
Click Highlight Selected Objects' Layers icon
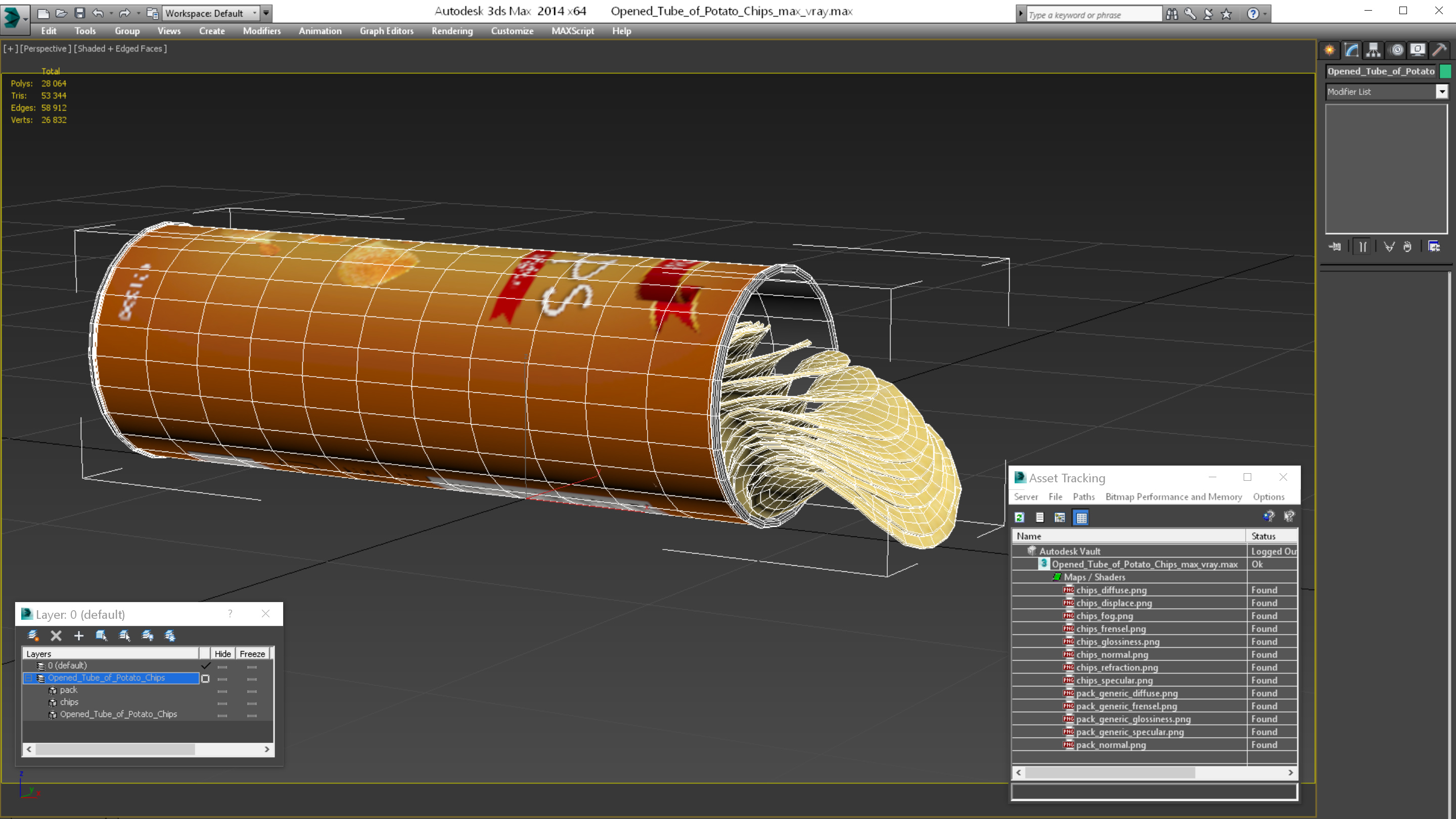point(125,635)
